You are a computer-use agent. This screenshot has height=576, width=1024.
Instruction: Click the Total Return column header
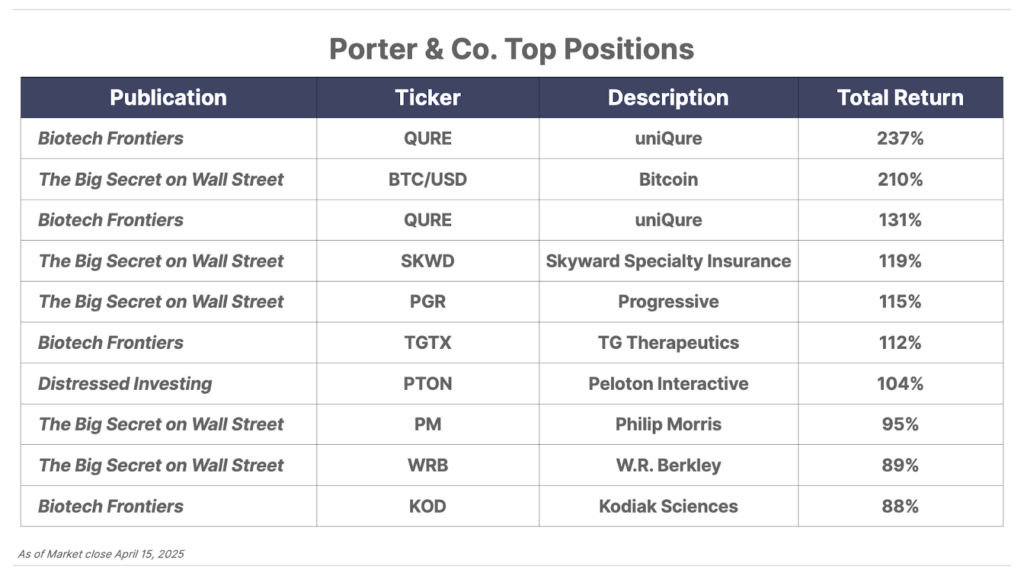tap(900, 97)
